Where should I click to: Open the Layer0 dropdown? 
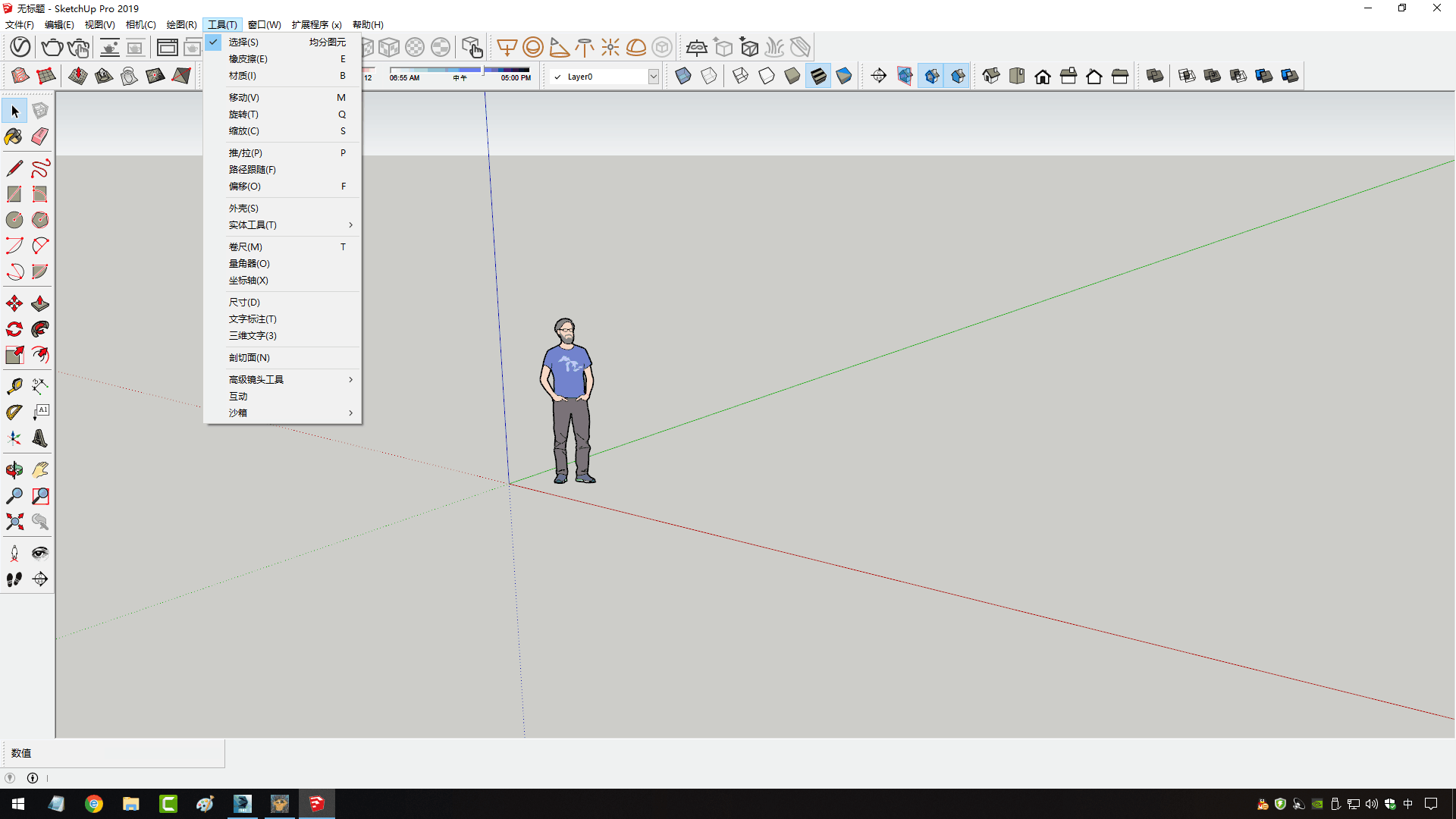click(653, 77)
